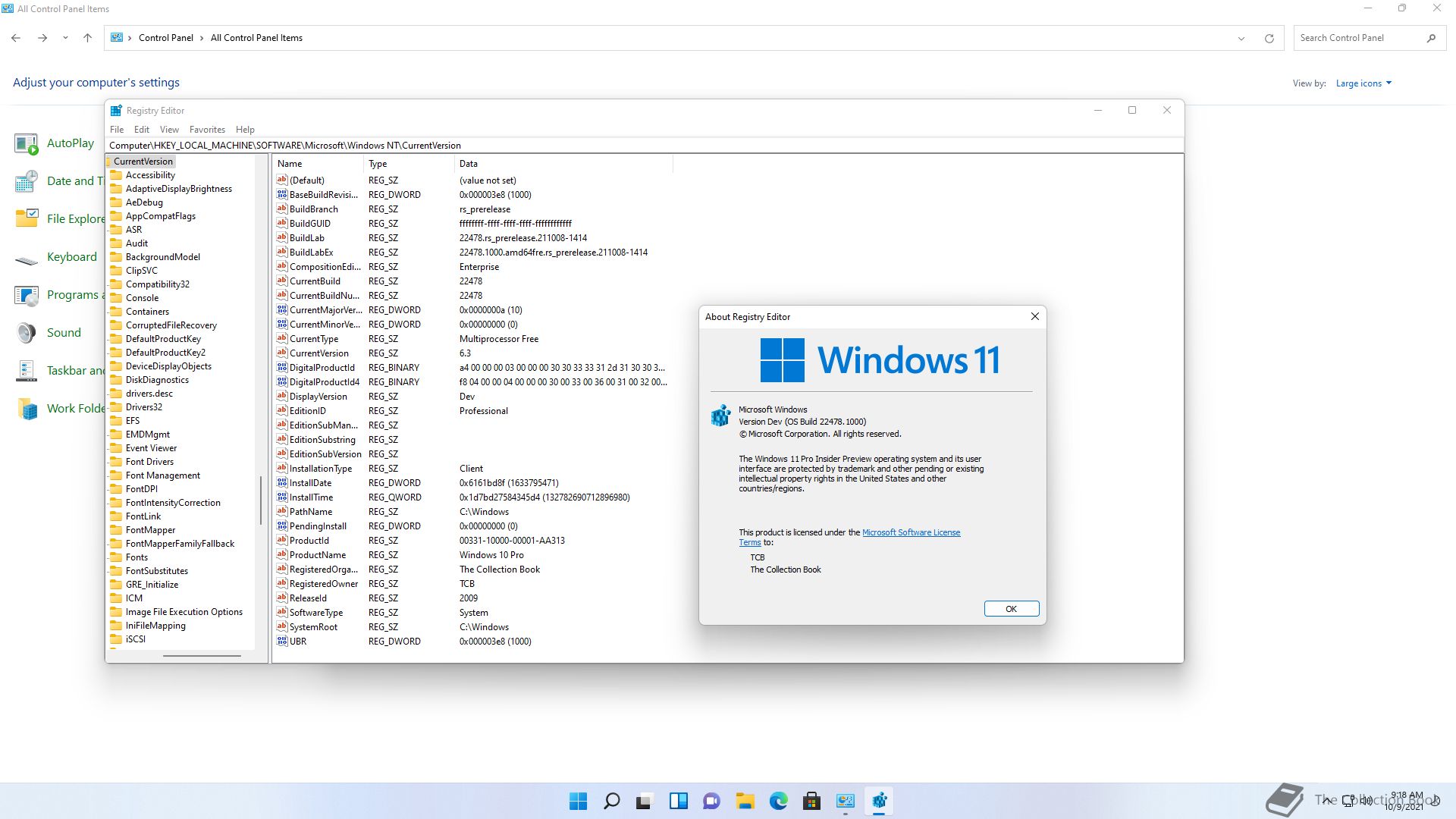
Task: Select the InstallDate registry value
Action: tap(310, 483)
